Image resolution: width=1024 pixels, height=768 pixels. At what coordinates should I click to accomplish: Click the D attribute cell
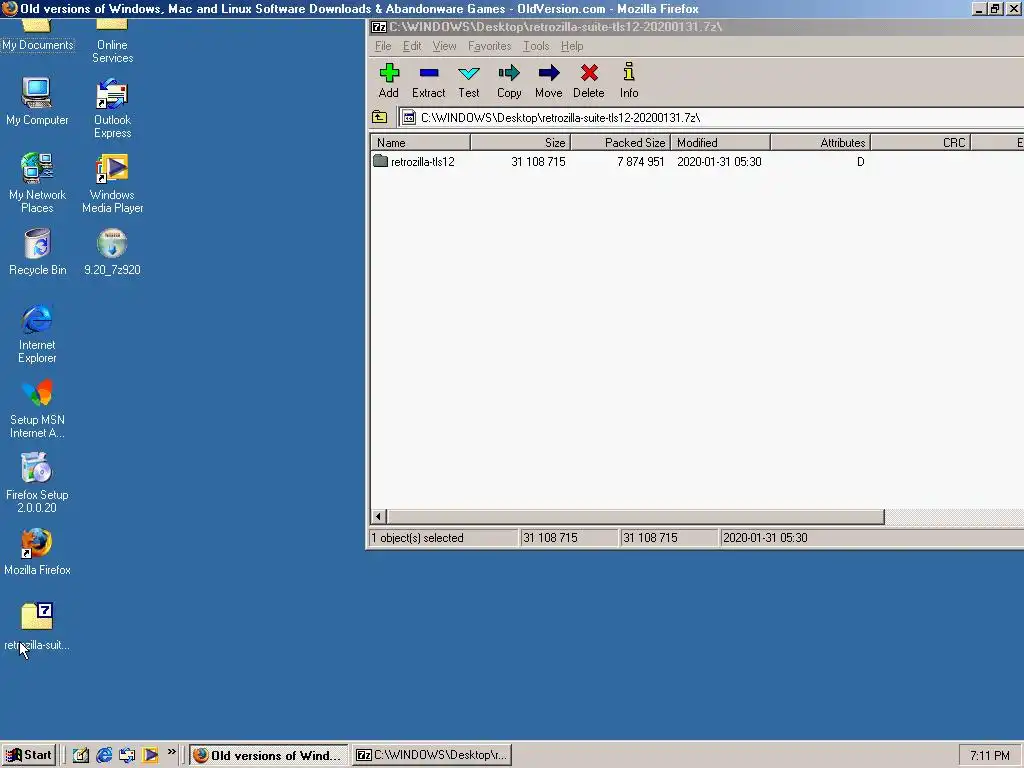(x=861, y=162)
